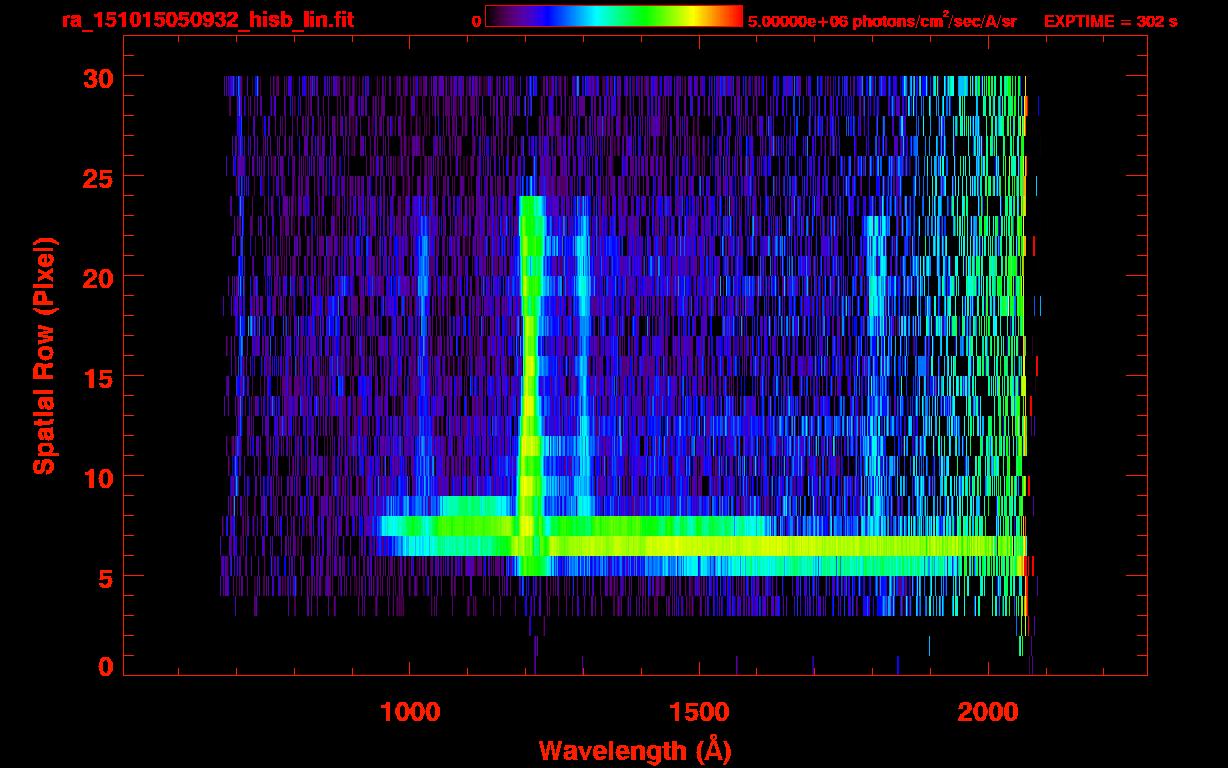Click the 5.00000e+06 photons/cm²/sec/Å/sr label
Viewport: 1228px width, 768px height.
[x=882, y=21]
